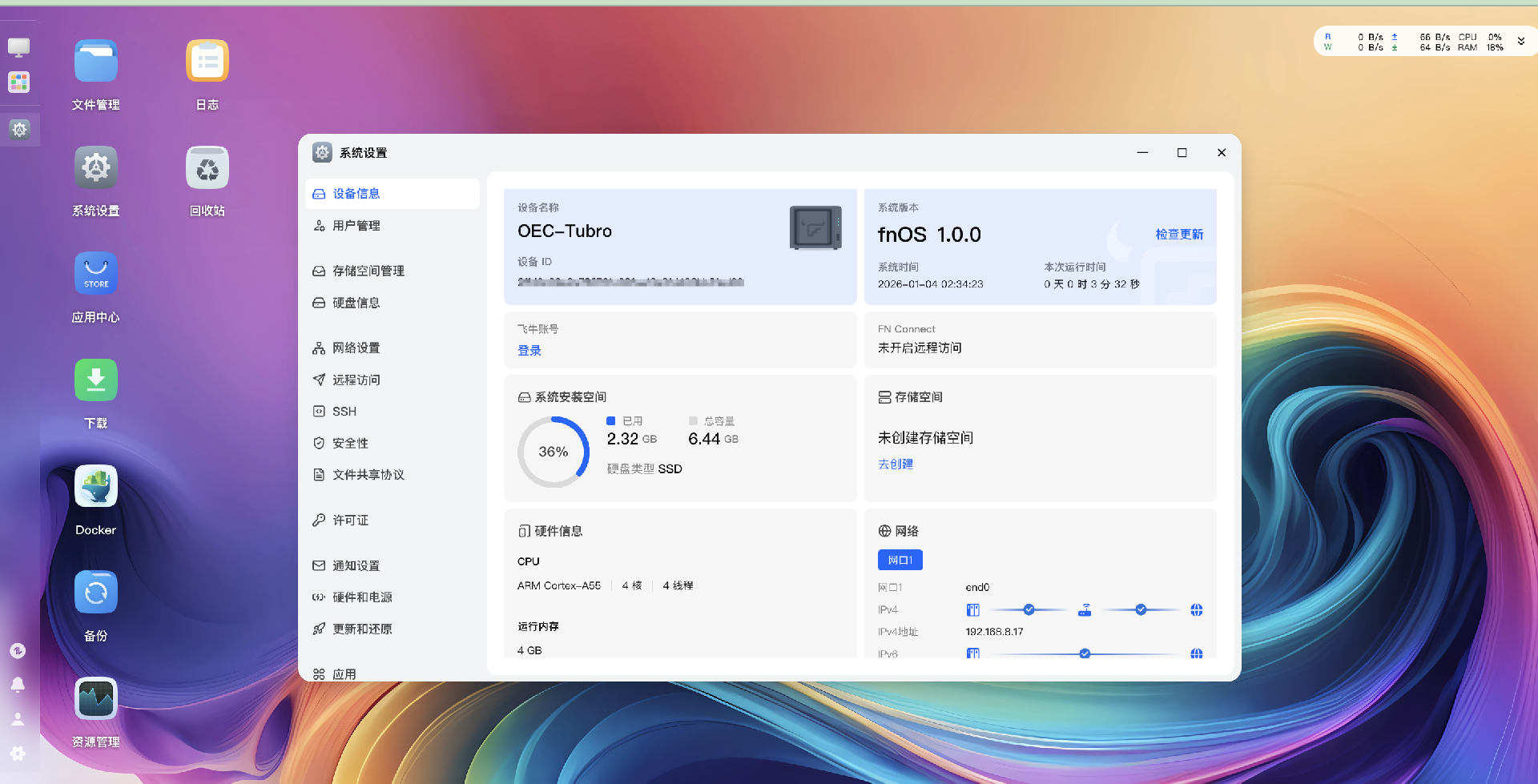
Task: Open 用户管理 in settings sidebar
Action: coord(356,226)
